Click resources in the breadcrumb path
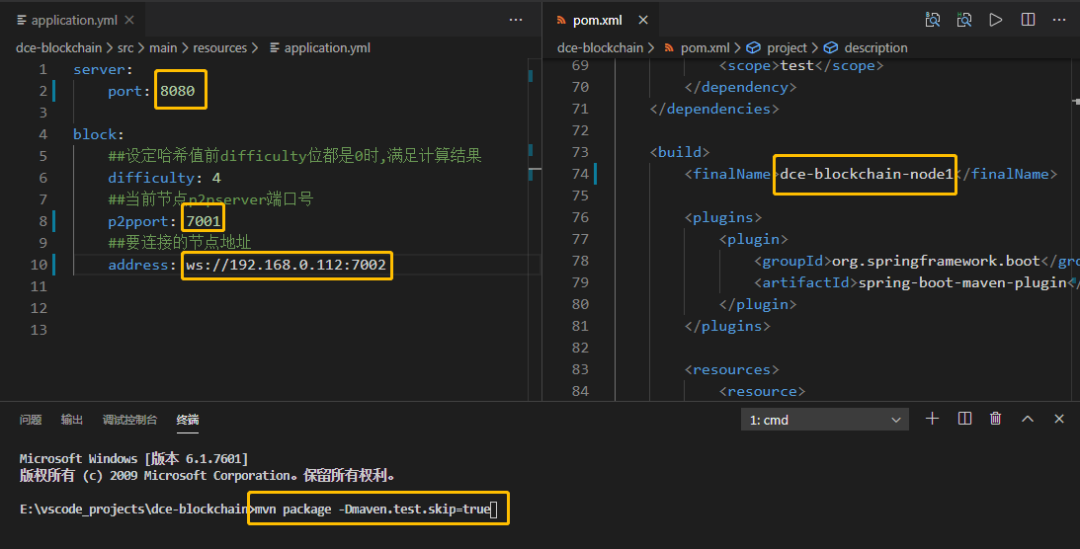Image resolution: width=1080 pixels, height=549 pixels. 220,48
